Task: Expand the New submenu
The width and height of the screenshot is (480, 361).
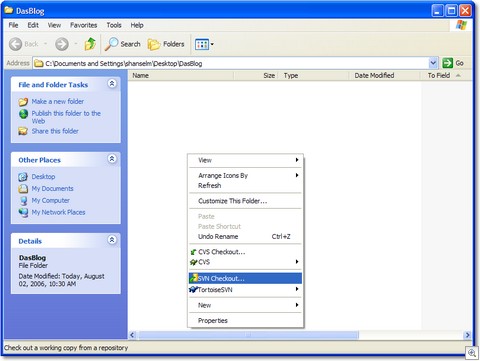Action: coord(297,305)
